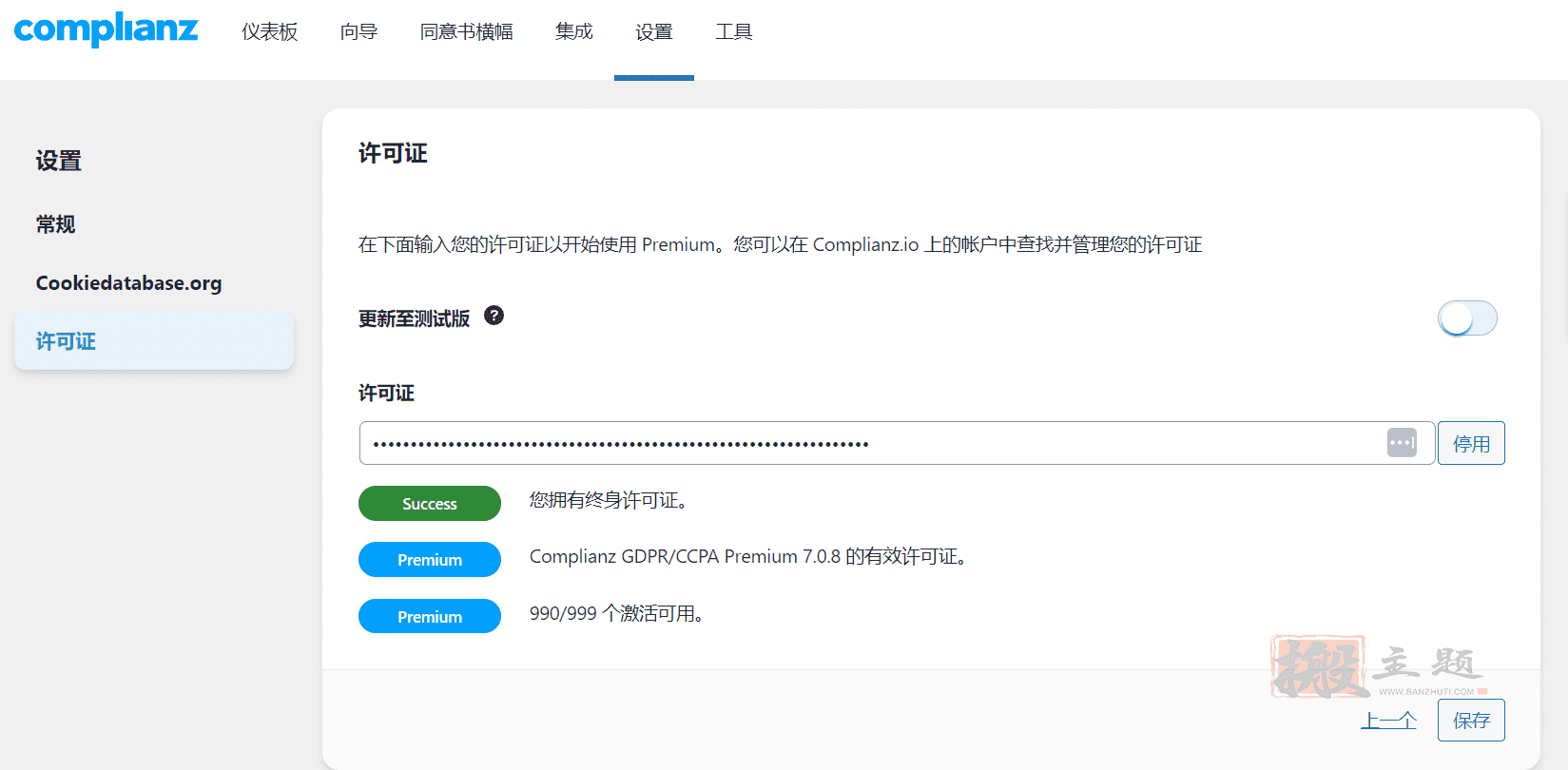Click the password reveal icon in license field
Viewport: 1568px width, 770px height.
(1402, 443)
